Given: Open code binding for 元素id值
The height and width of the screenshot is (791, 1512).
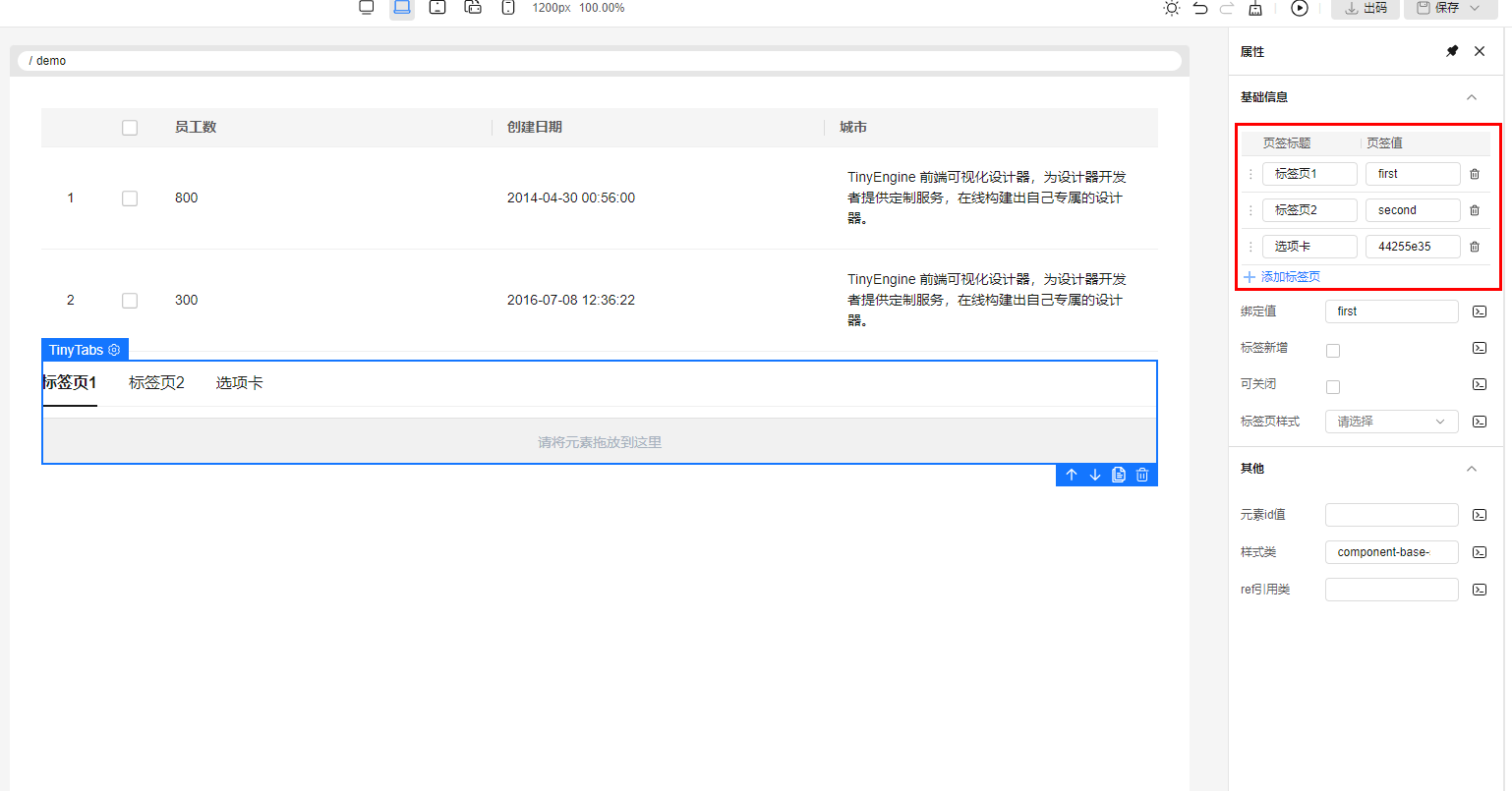Looking at the screenshot, I should click(x=1480, y=515).
